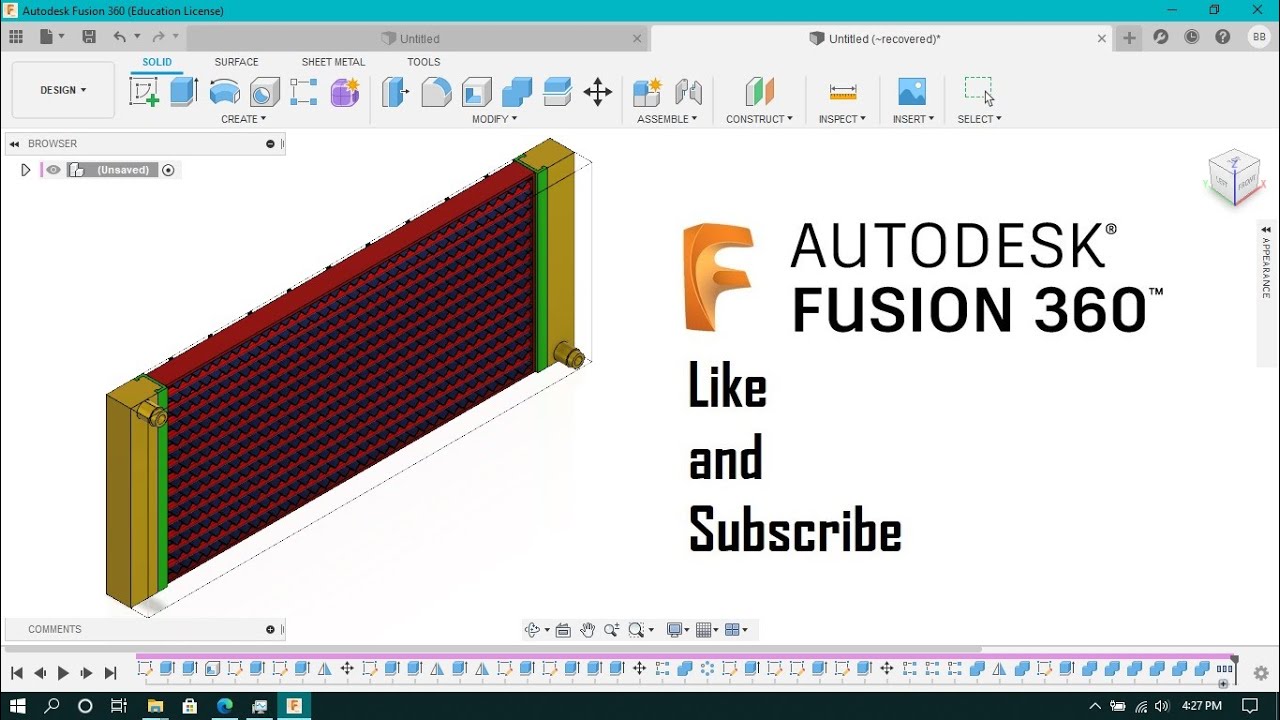Save the design with floppy icon
1280x720 pixels.
pyautogui.click(x=89, y=37)
